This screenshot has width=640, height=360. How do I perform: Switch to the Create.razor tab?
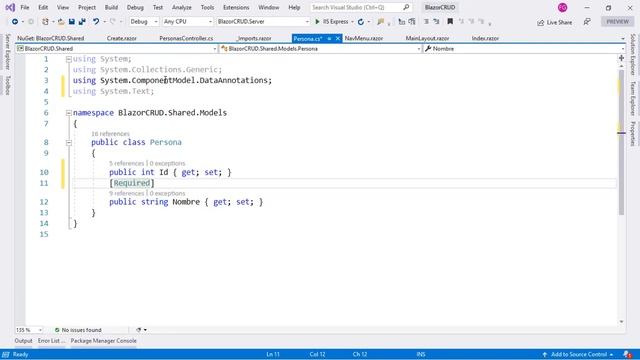122,38
